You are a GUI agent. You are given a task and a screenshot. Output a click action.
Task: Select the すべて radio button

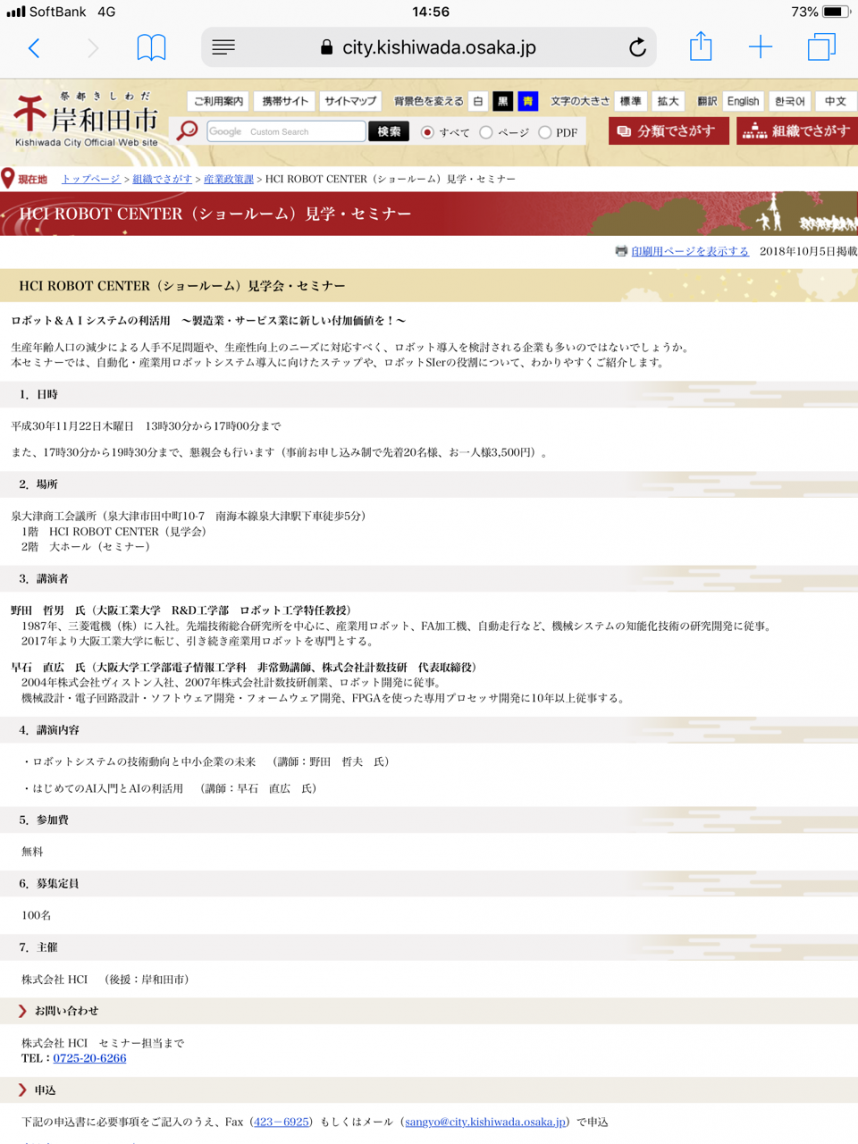click(x=428, y=132)
